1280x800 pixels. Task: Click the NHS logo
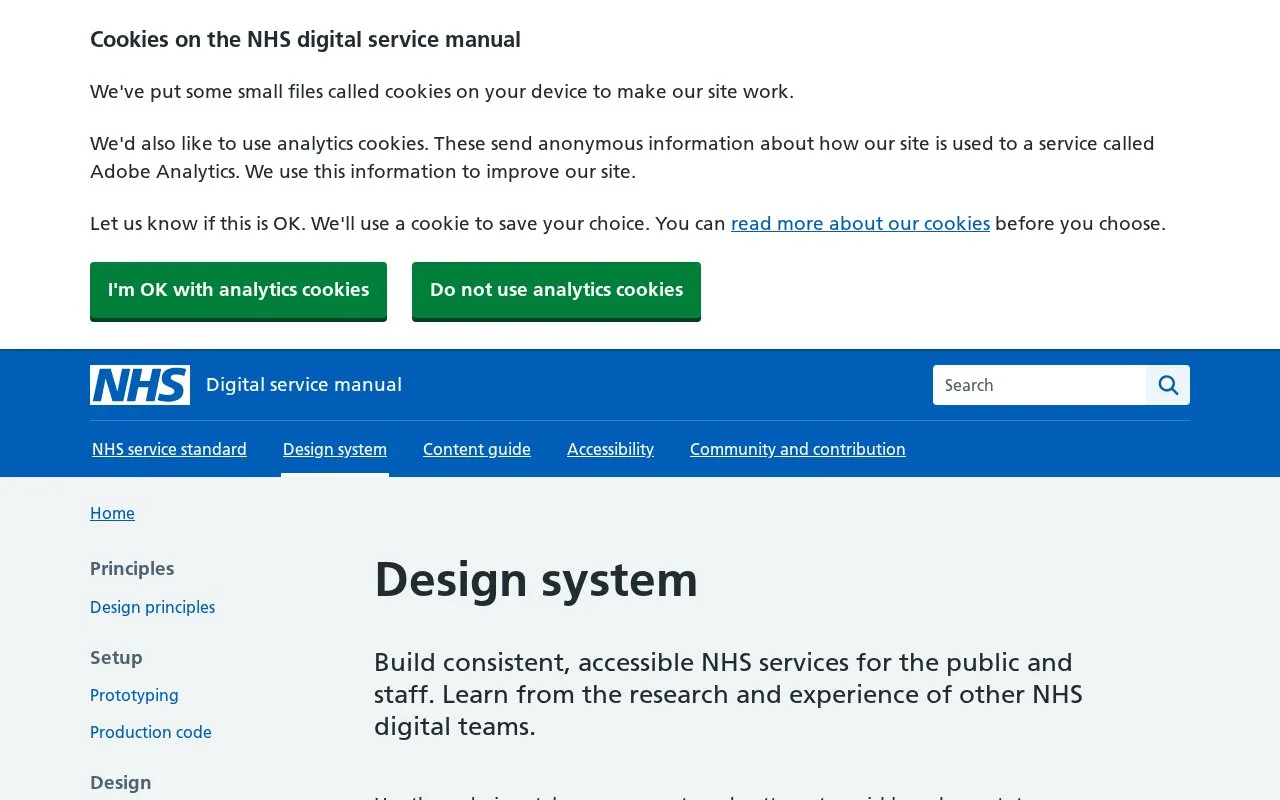point(140,385)
